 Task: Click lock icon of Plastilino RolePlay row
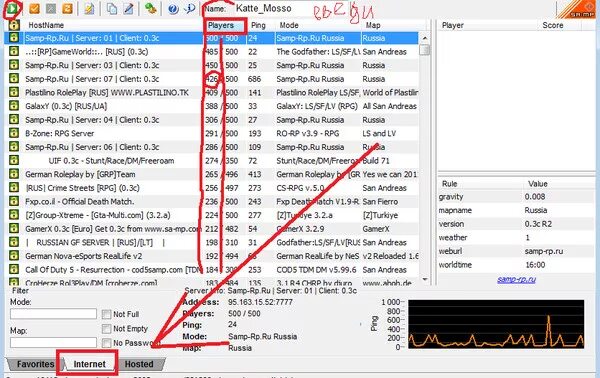pos(14,92)
